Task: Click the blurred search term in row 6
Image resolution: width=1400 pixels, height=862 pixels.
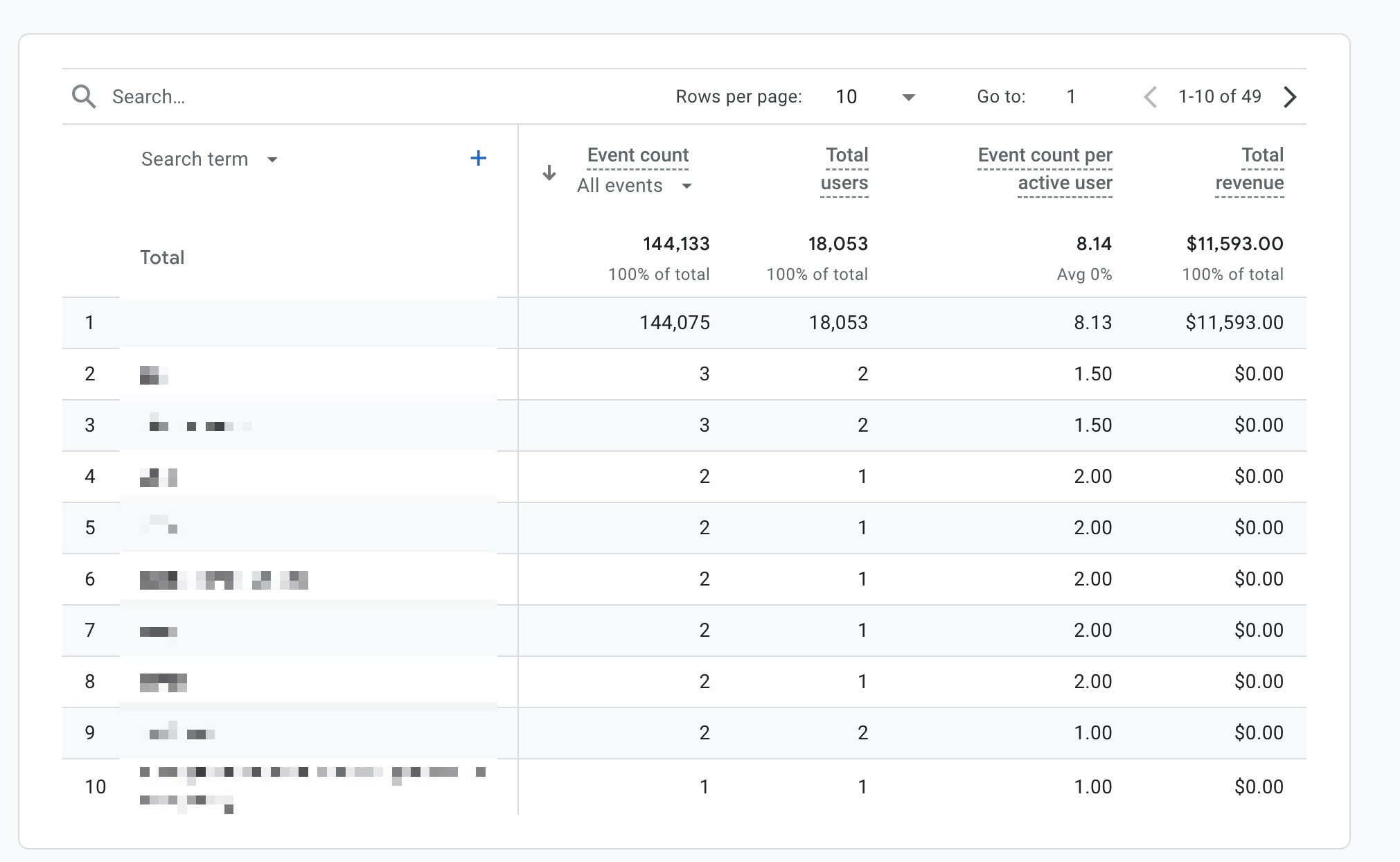Action: [224, 580]
